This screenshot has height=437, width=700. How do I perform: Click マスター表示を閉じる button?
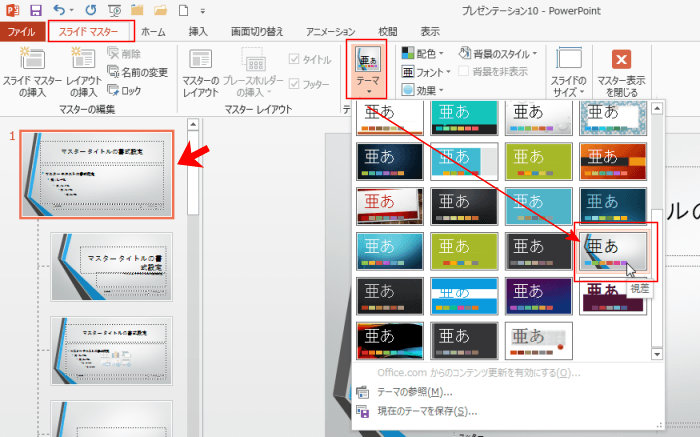(621, 71)
